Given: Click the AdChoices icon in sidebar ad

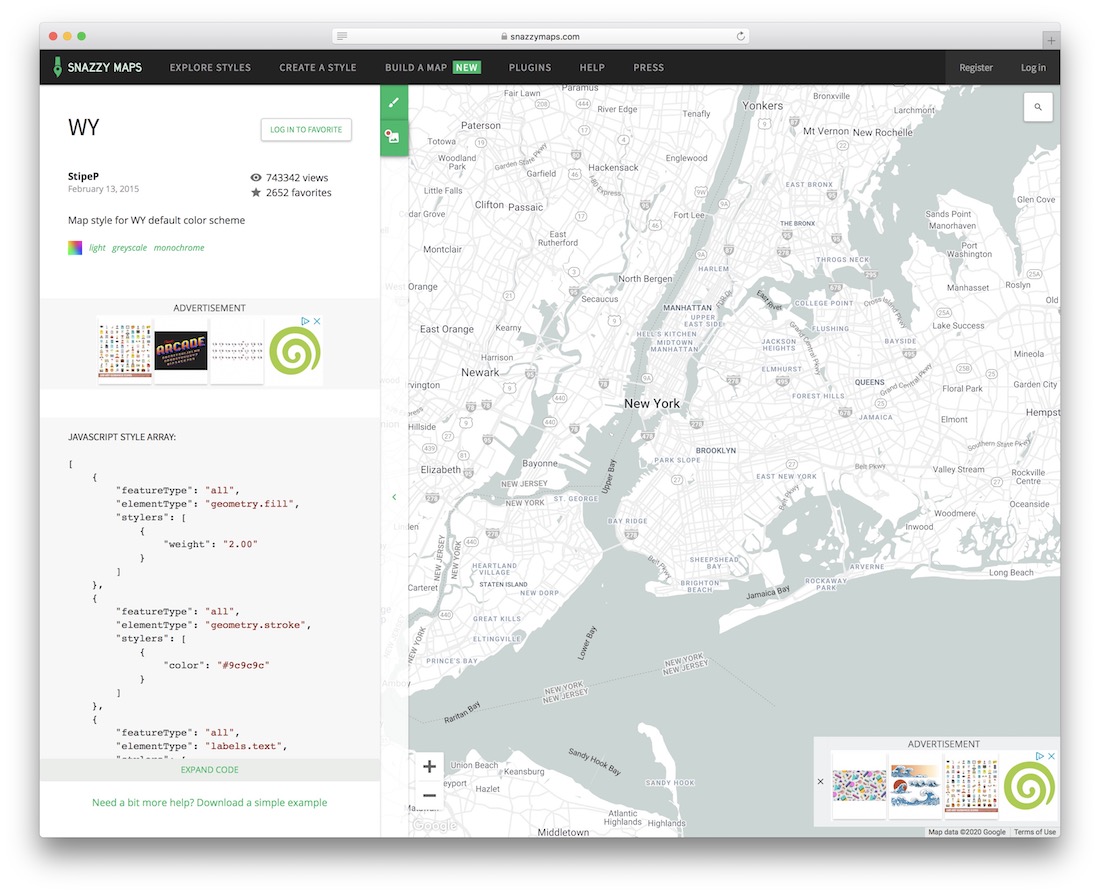Looking at the screenshot, I should (305, 321).
